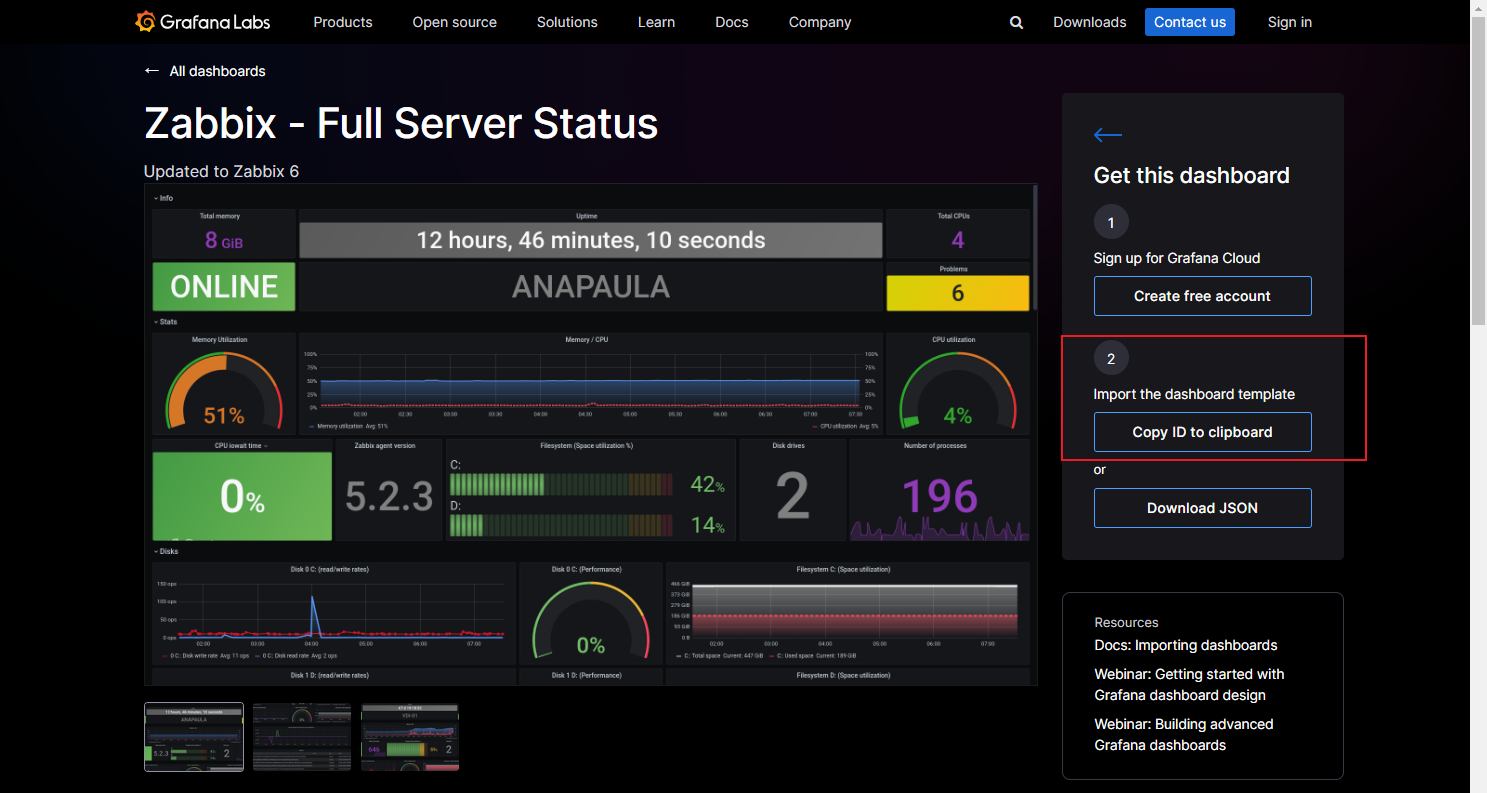Open Building advanced Grafana dashboards webinar

click(x=1184, y=734)
